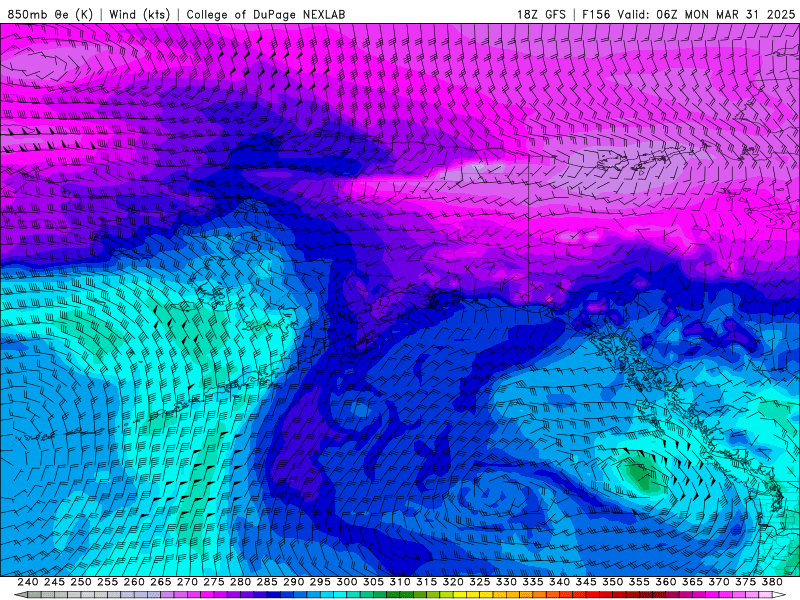Click the 290 color scale label
This screenshot has width=800, height=600.
pyautogui.click(x=293, y=582)
